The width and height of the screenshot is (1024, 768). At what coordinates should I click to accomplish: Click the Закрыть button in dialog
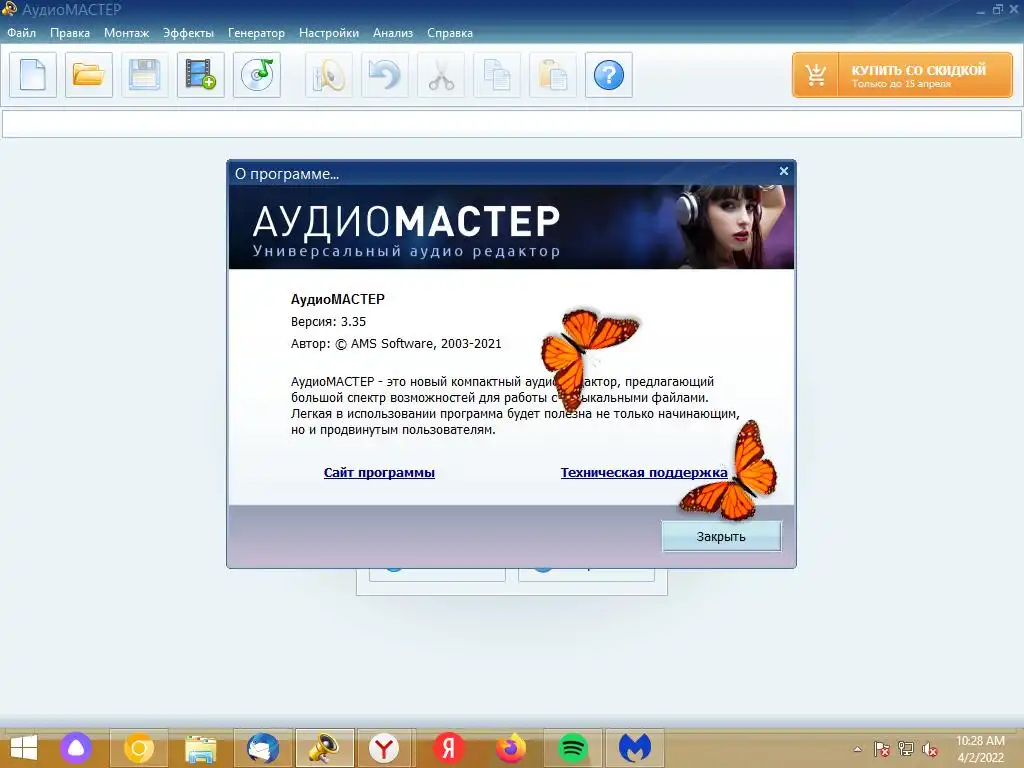pyautogui.click(x=721, y=536)
